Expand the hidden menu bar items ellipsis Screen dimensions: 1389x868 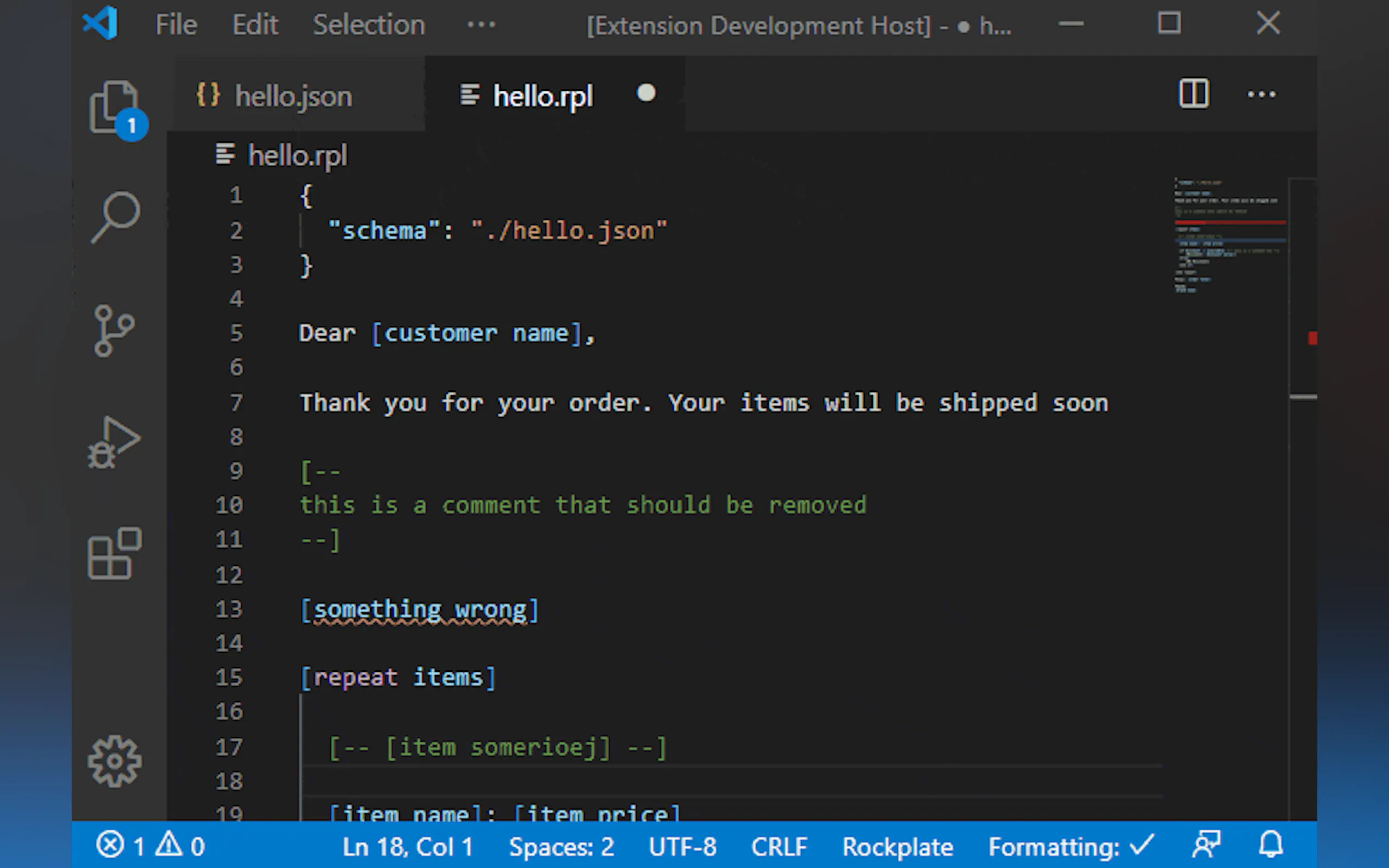(481, 25)
